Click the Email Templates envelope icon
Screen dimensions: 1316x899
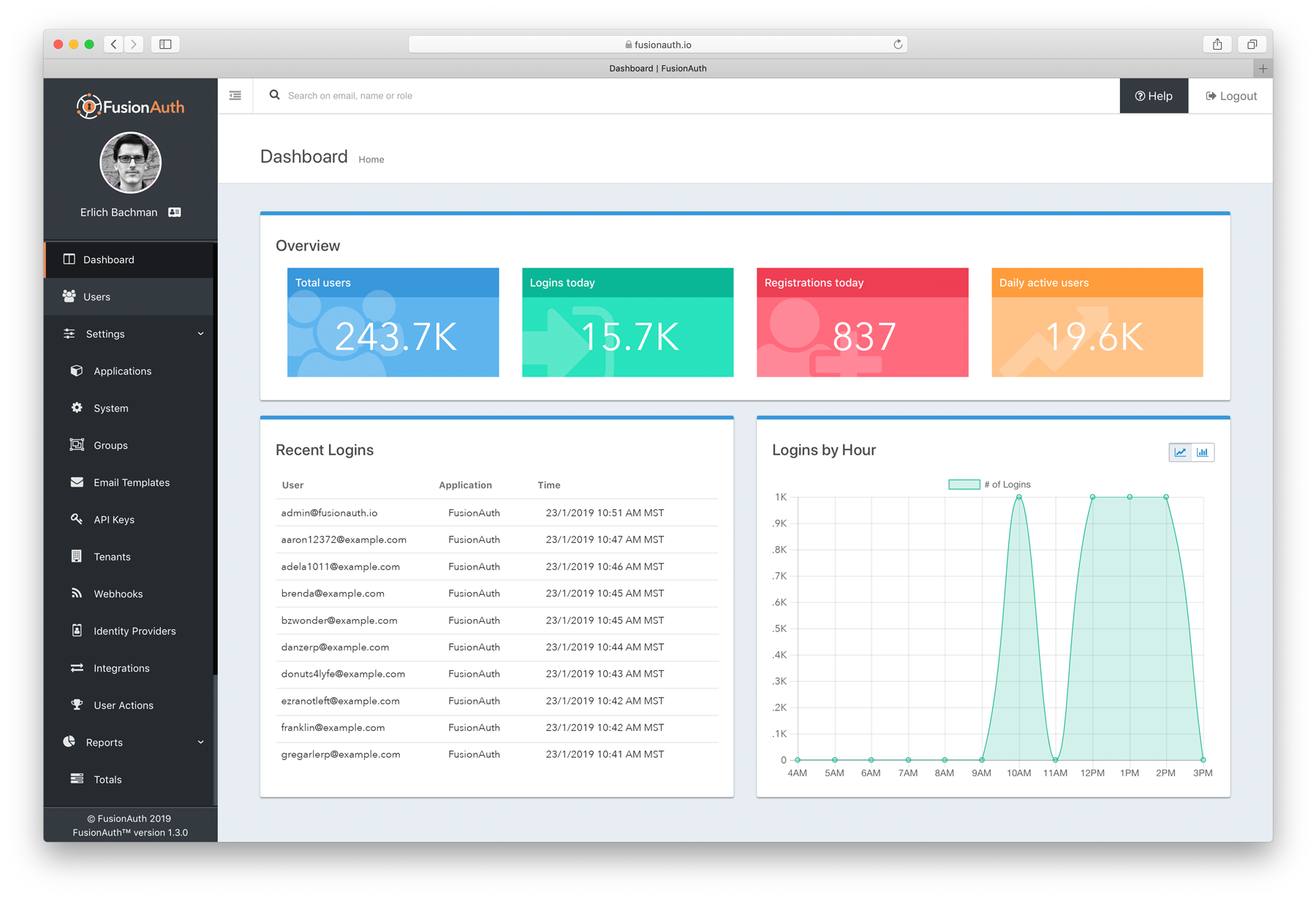[77, 482]
